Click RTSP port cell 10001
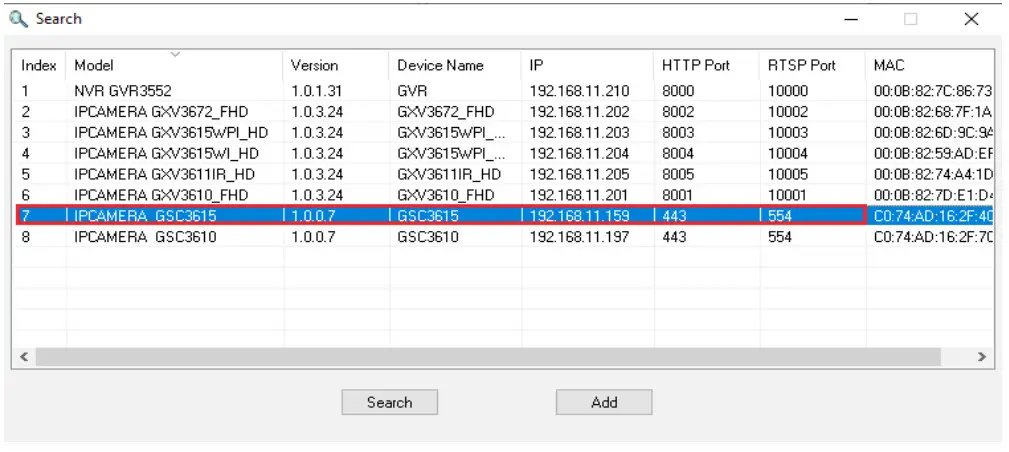Image resolution: width=1009 pixels, height=452 pixels. pyautogui.click(x=788, y=194)
